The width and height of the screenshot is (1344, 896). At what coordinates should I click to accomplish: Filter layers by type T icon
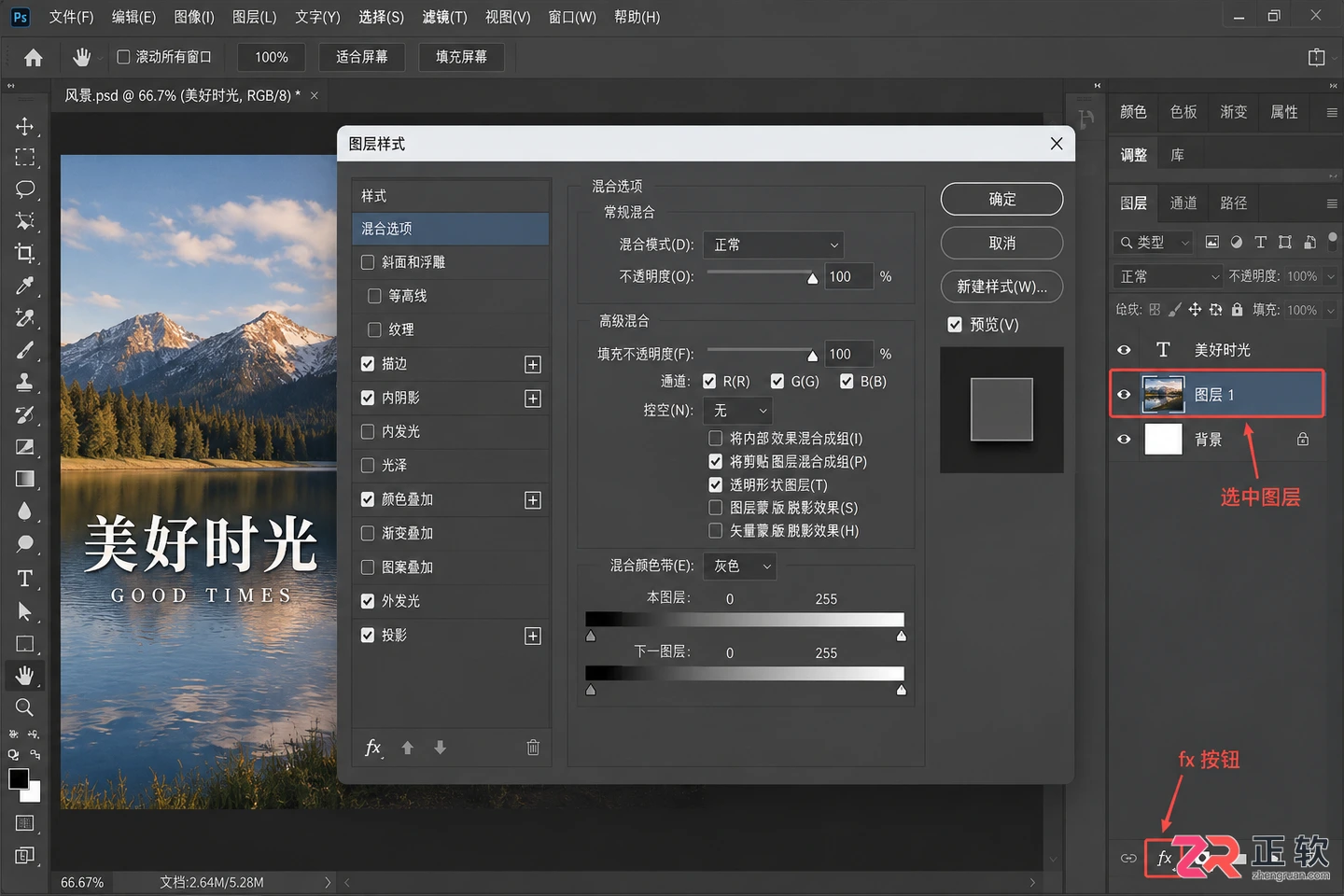click(1260, 242)
